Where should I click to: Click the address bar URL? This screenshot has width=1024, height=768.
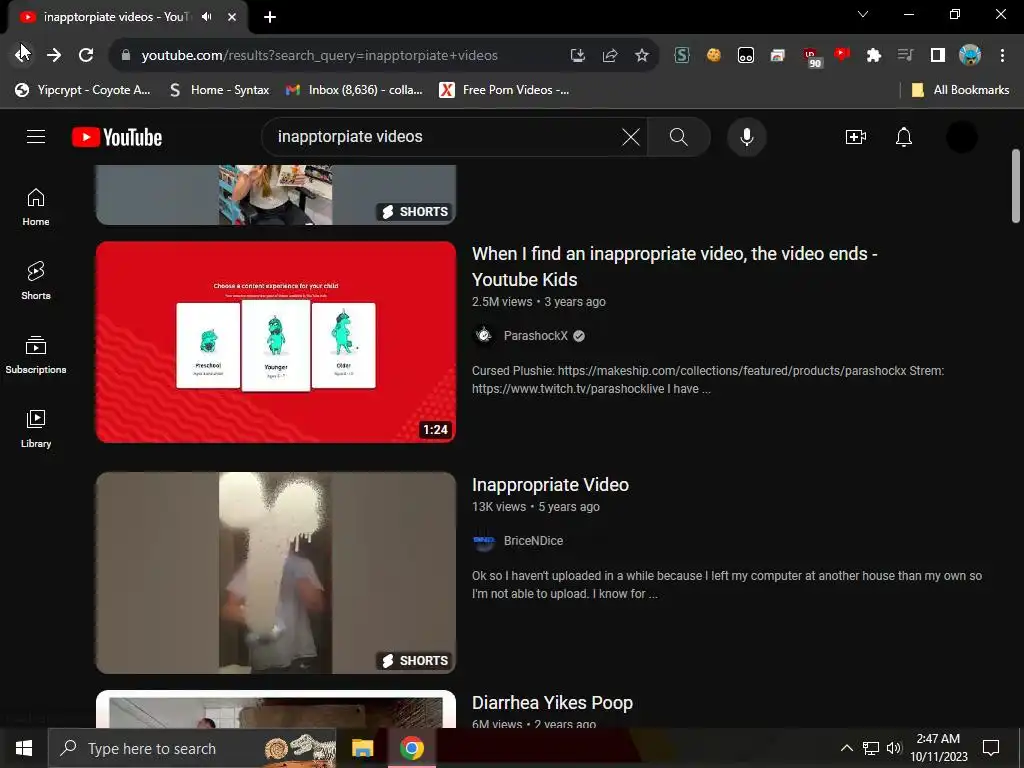click(x=319, y=55)
